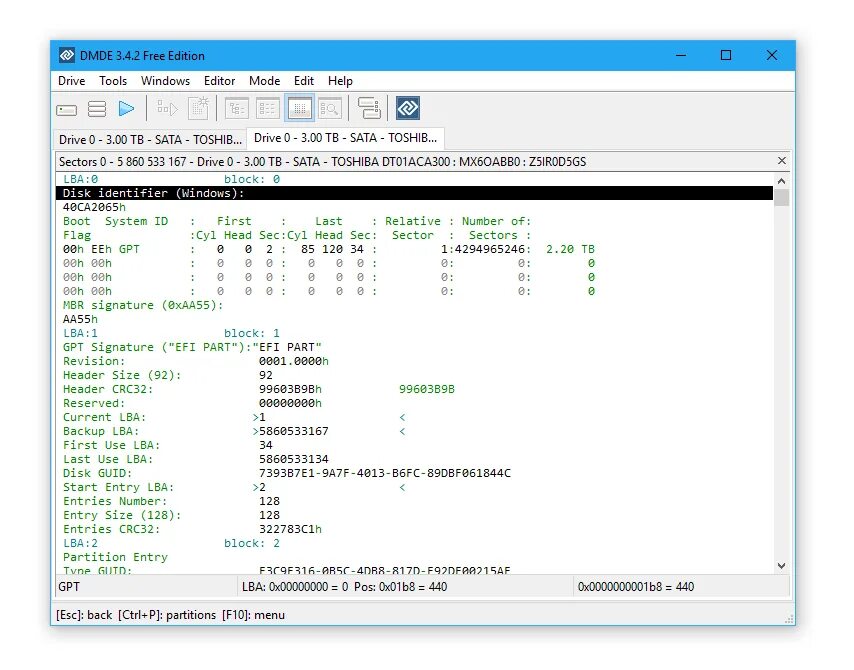This screenshot has width=854, height=670.
Task: Click the First Use LBA value 34
Action: coord(266,446)
